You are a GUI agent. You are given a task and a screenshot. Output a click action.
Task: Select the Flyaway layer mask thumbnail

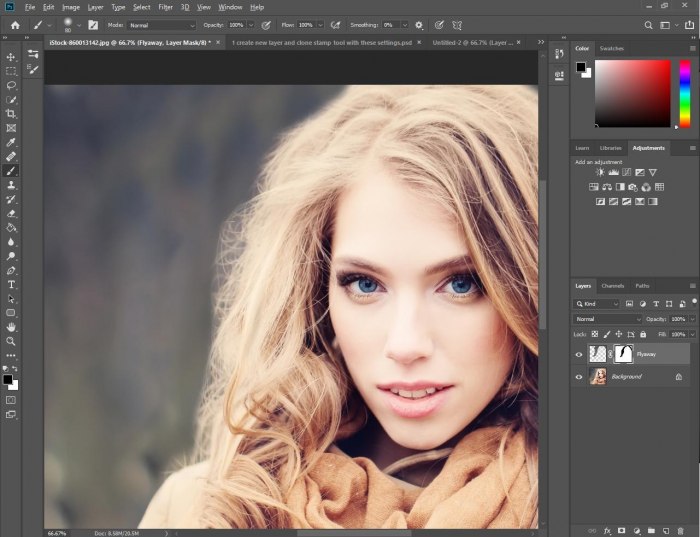pos(622,354)
